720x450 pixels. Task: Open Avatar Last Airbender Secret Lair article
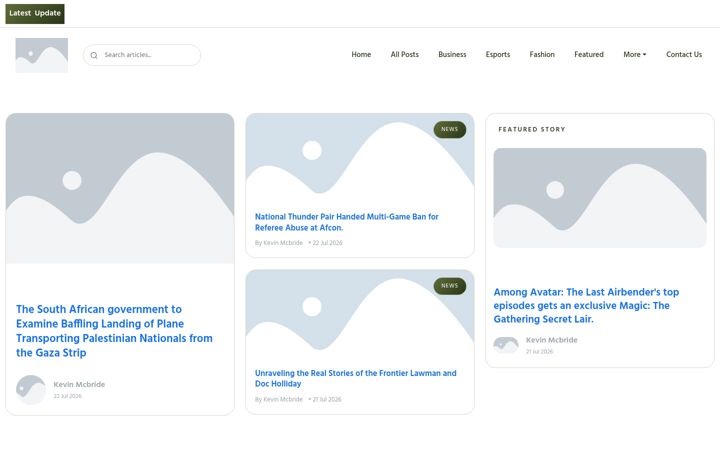click(x=586, y=305)
